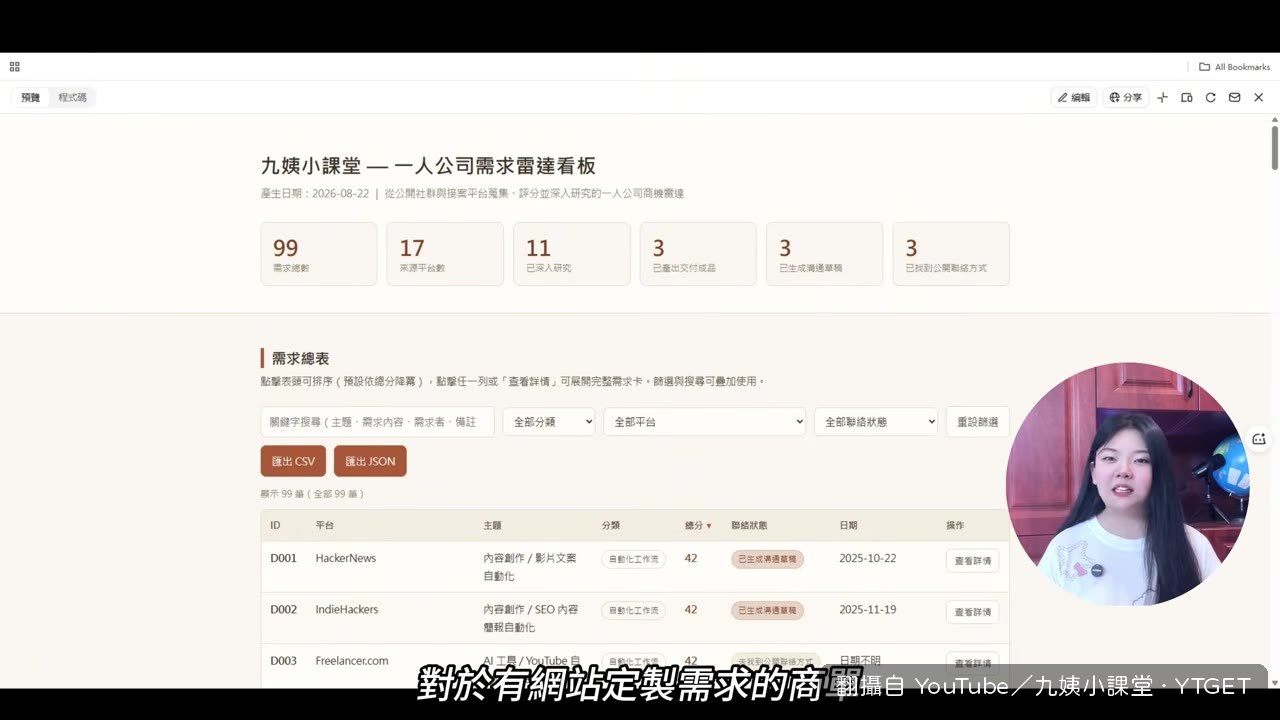Reload the preview with the refresh icon
This screenshot has height=720, width=1280.
coord(1211,97)
